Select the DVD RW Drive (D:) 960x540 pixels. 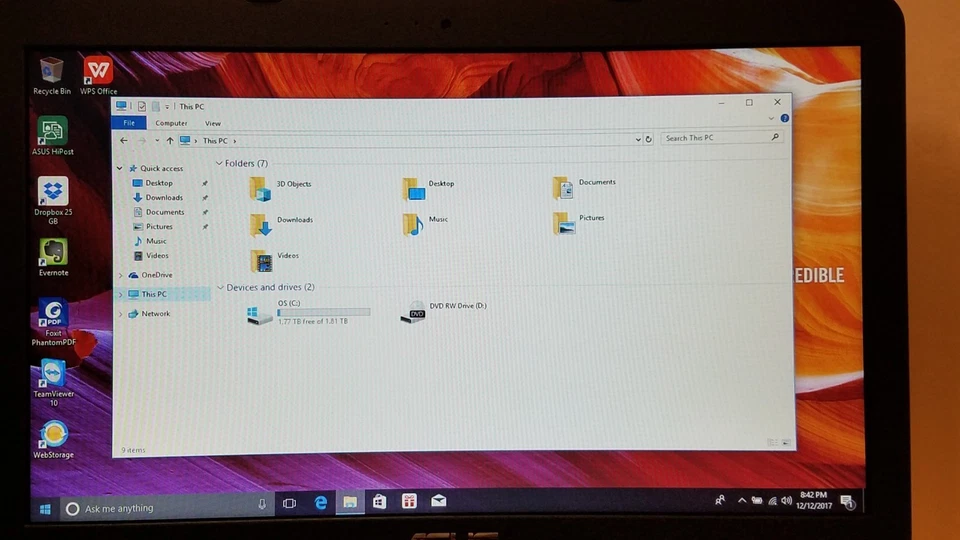pos(443,312)
